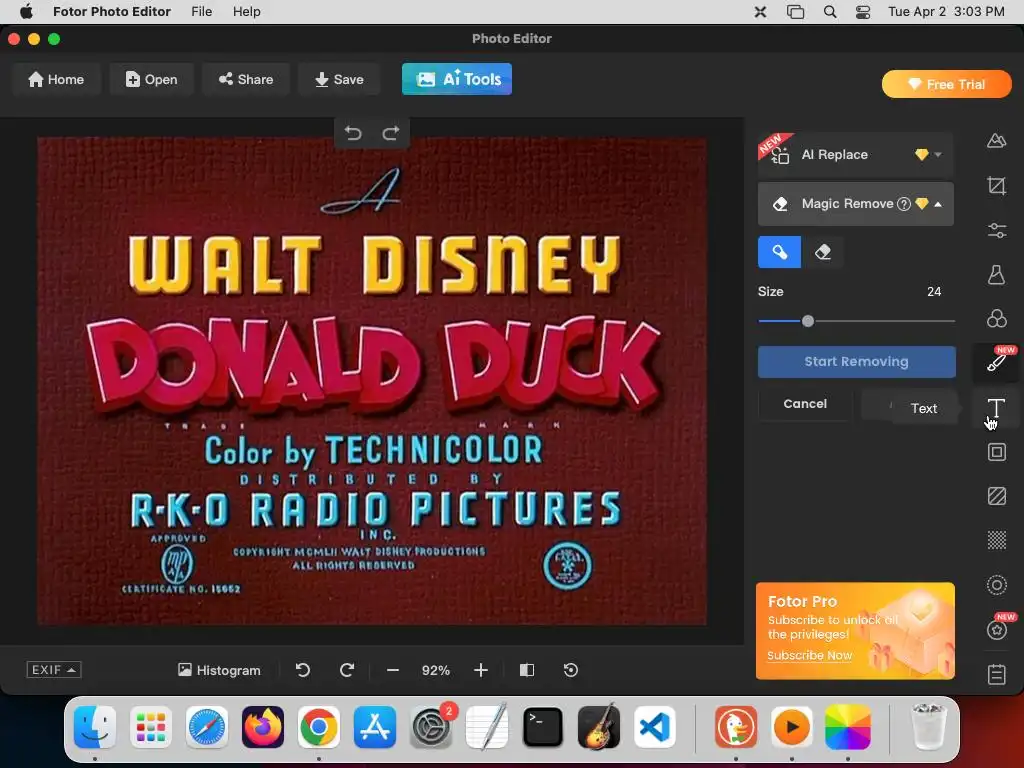Click the Share button
Image resolution: width=1024 pixels, height=768 pixels.
click(246, 79)
